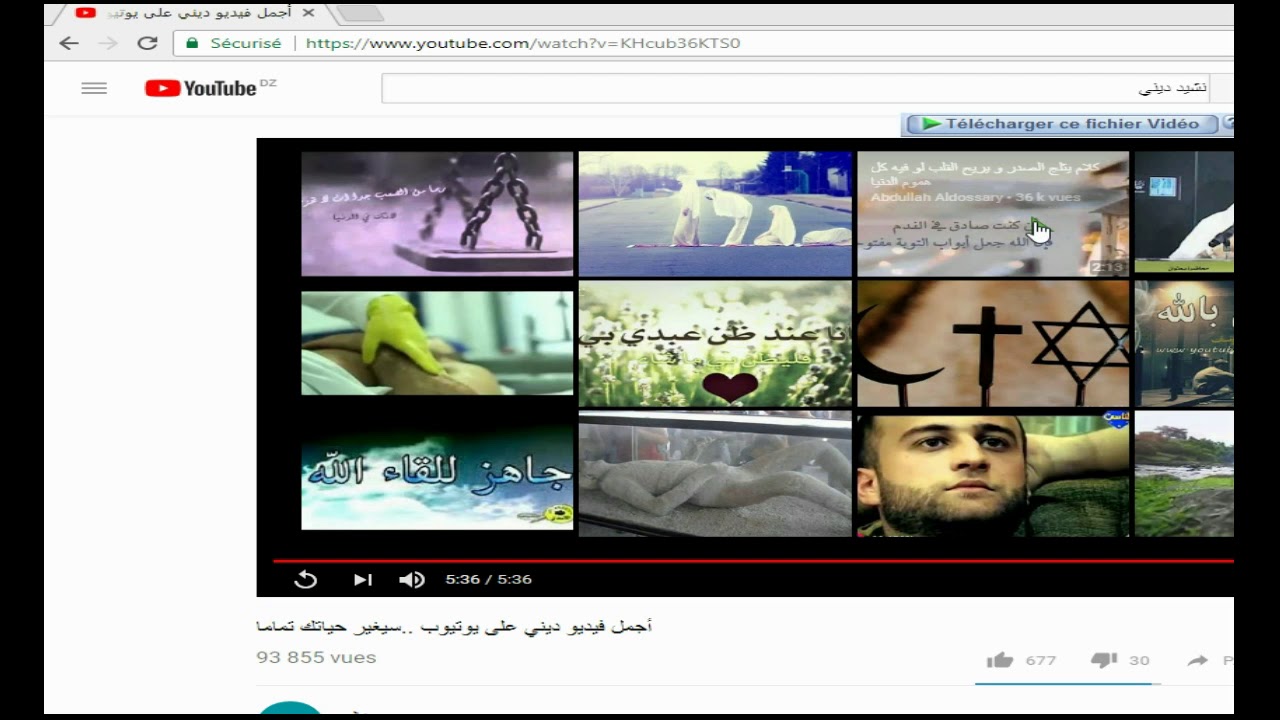This screenshot has width=1280, height=720.
Task: Click the YouTube URL in address bar
Action: click(523, 43)
